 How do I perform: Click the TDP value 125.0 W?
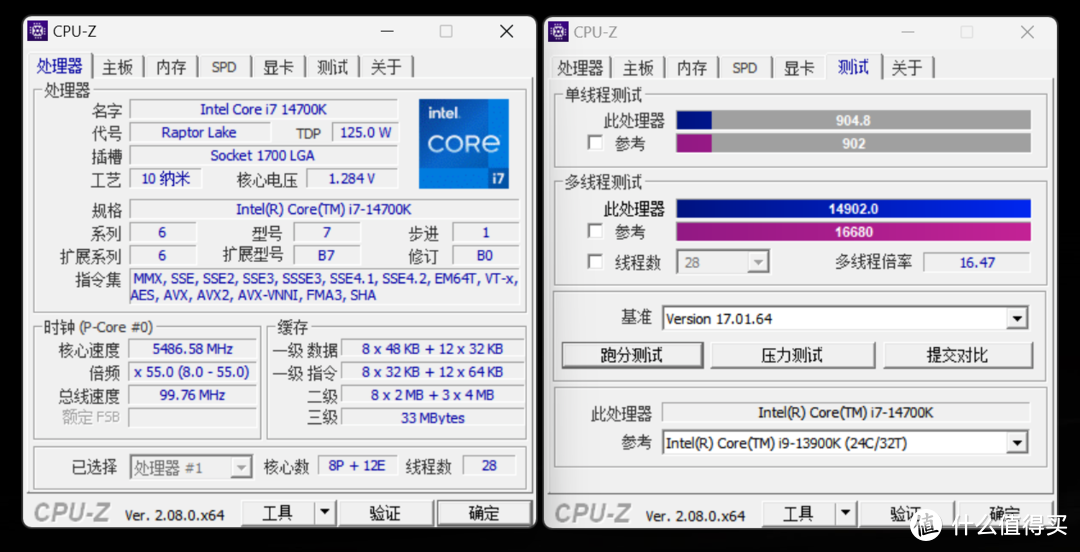tap(365, 132)
